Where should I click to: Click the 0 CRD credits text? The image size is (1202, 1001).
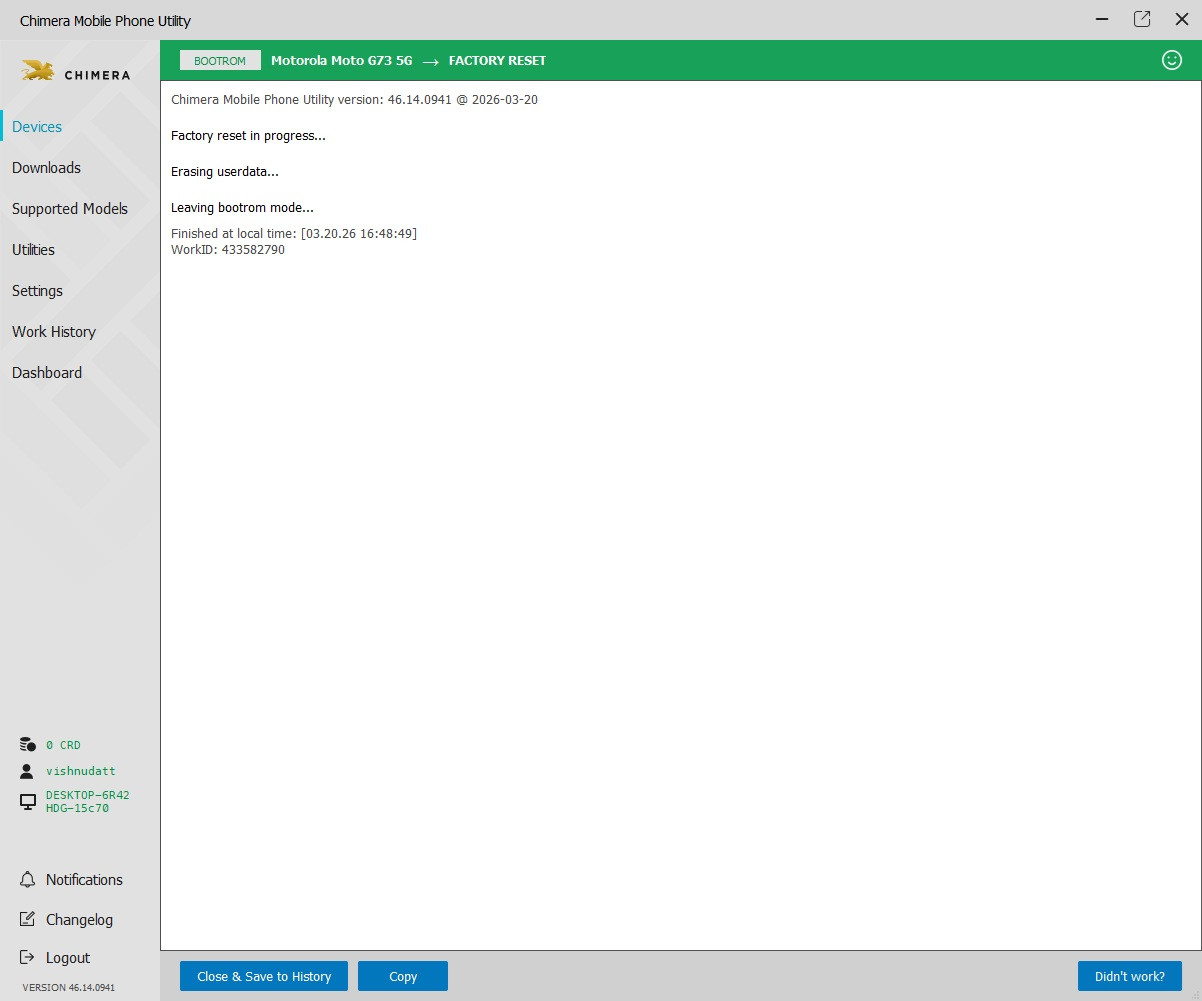[x=63, y=745]
